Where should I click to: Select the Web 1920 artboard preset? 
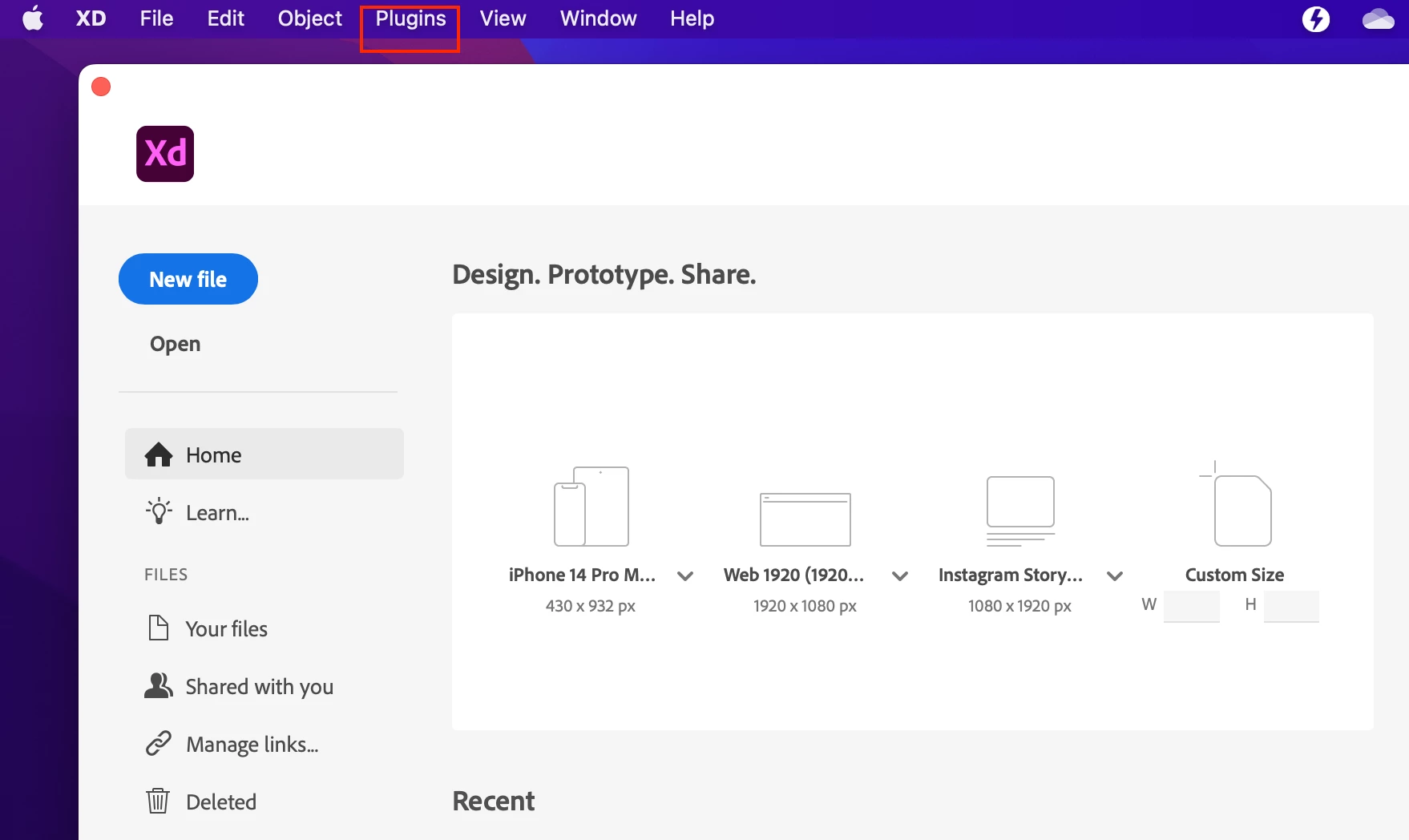805,519
